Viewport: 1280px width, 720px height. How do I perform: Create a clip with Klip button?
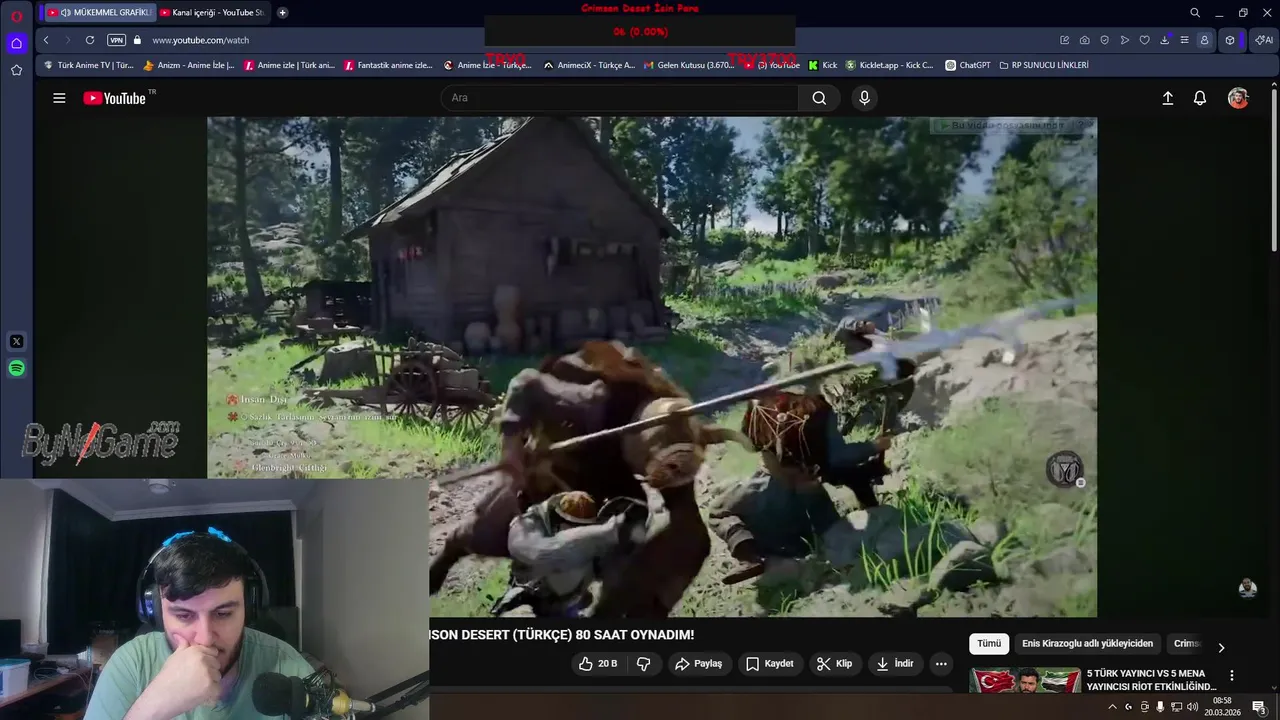tap(834, 663)
